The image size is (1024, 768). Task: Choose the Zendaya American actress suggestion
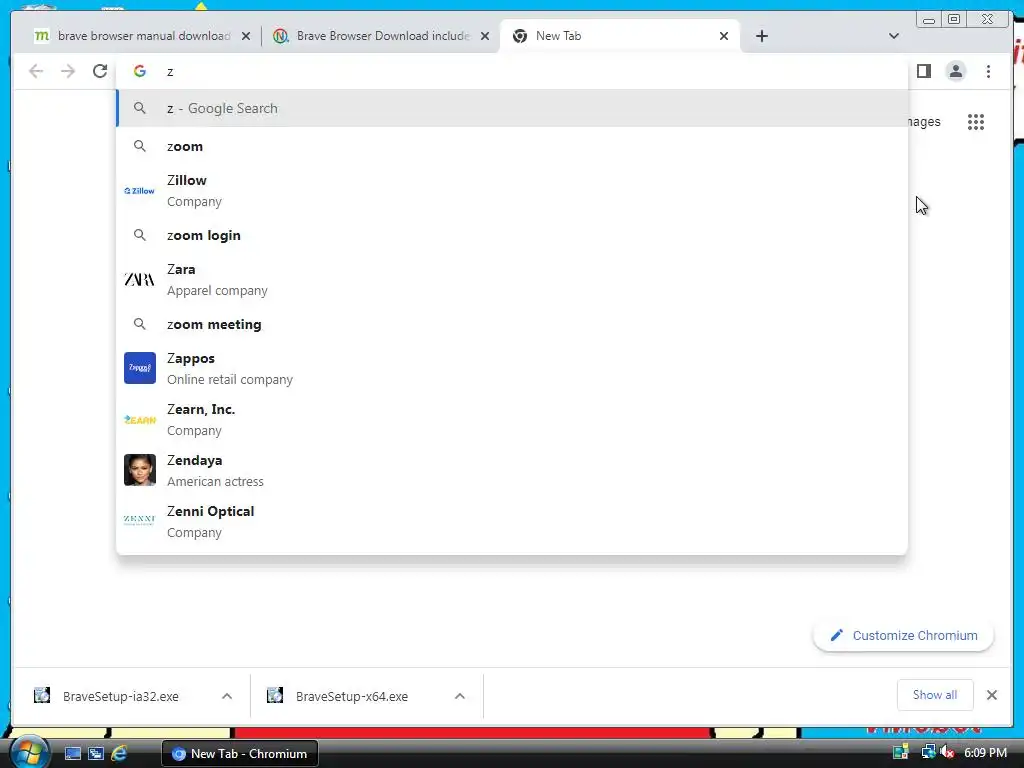(x=512, y=470)
